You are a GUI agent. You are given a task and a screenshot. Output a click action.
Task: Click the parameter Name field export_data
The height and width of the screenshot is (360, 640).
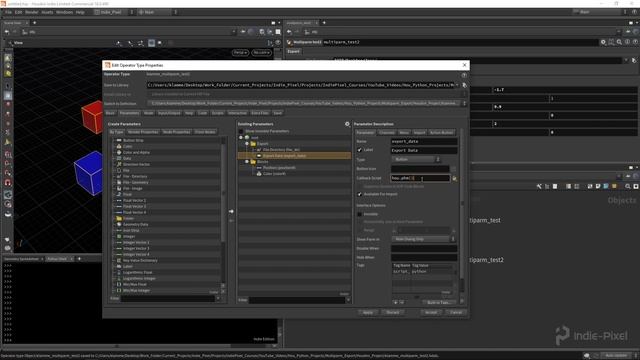tap(424, 142)
